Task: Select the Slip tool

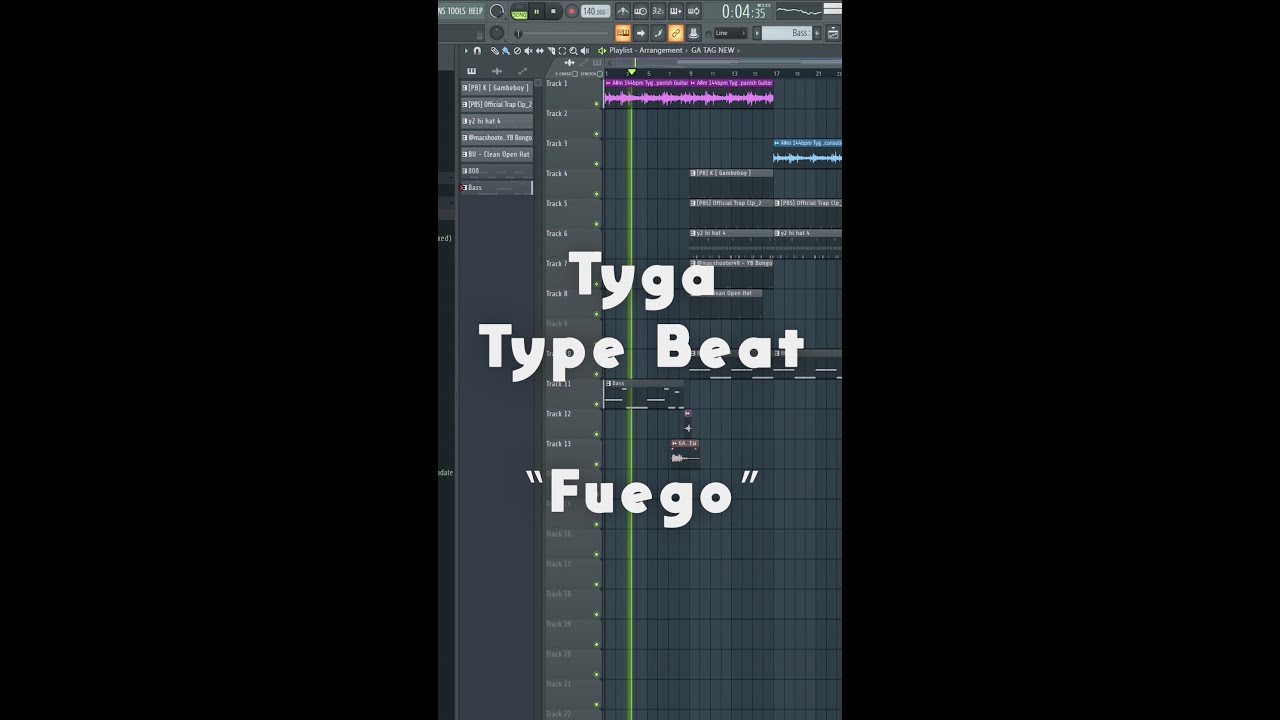Action: 540,50
